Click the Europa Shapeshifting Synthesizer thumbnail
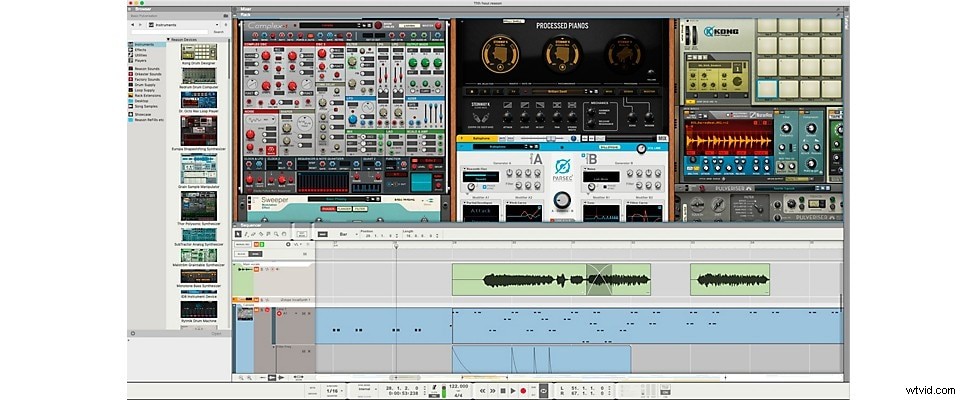This screenshot has width=976, height=400. (199, 131)
